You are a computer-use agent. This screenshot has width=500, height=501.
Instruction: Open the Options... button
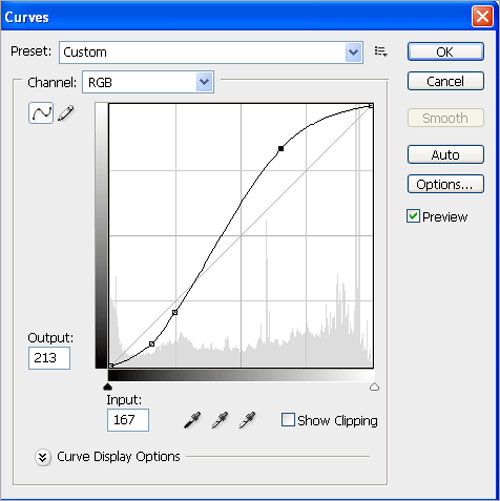click(445, 184)
